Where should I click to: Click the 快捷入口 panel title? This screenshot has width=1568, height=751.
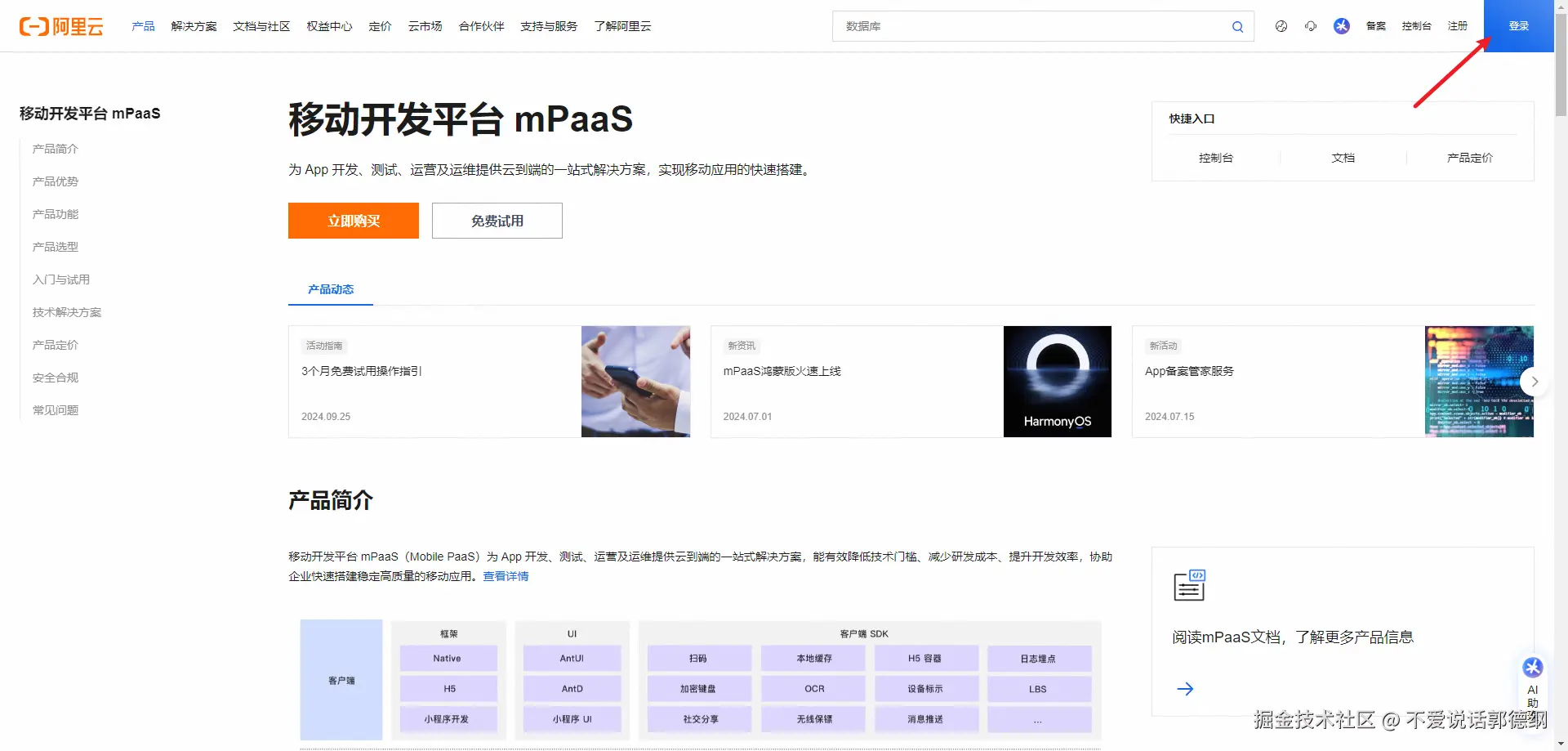[1192, 118]
